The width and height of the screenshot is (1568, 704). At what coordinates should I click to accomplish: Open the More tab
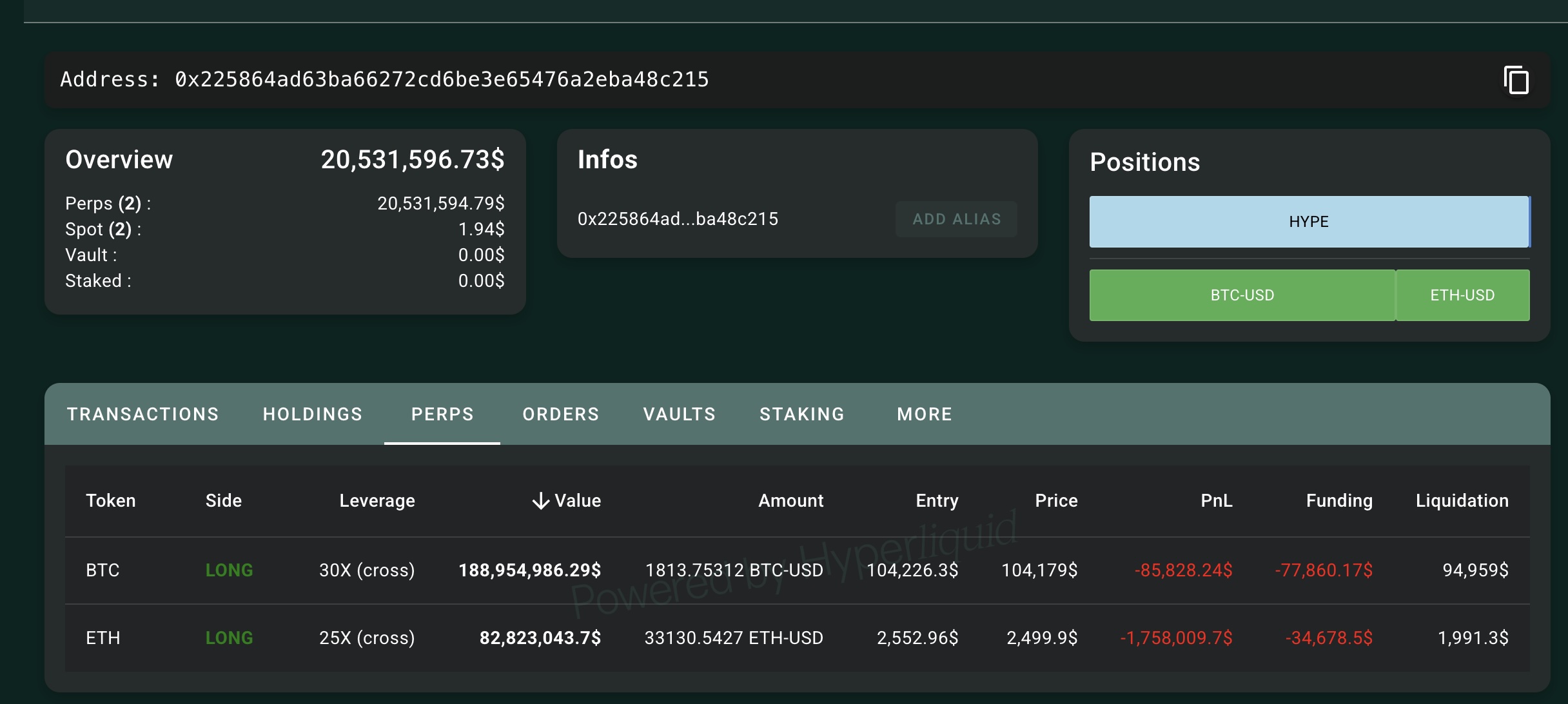pyautogui.click(x=925, y=414)
